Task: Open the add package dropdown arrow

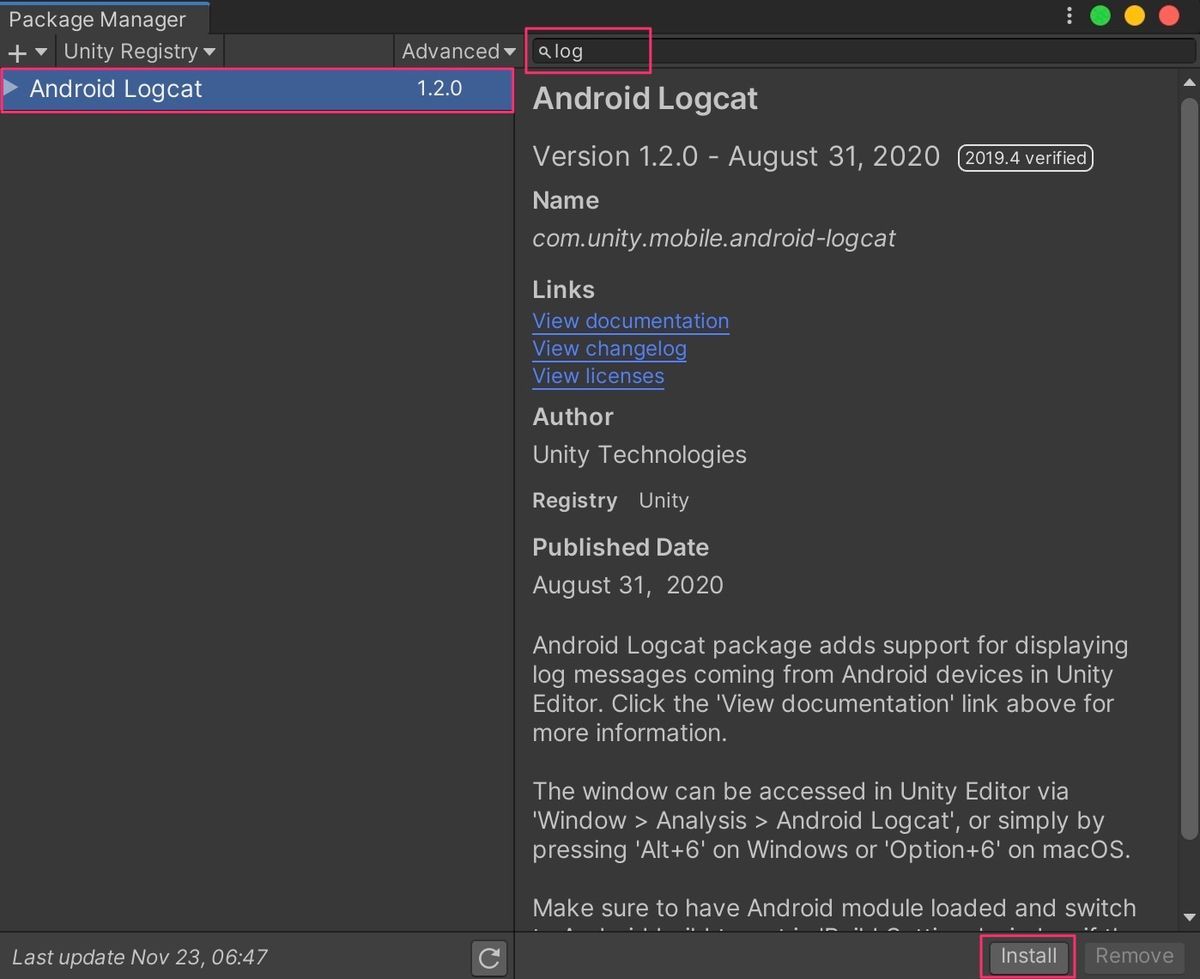Action: [41, 52]
